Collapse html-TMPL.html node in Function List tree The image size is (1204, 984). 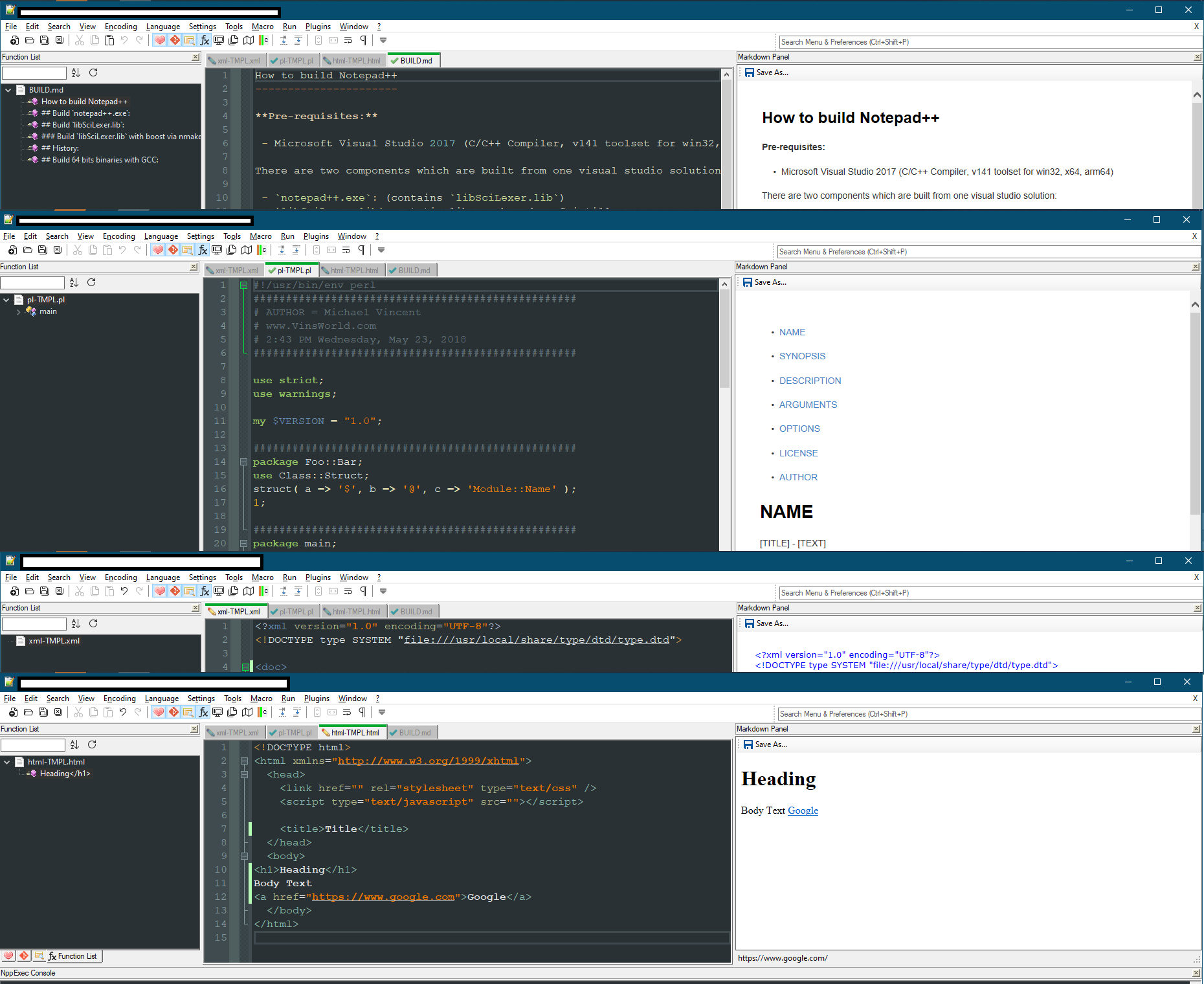[6, 762]
